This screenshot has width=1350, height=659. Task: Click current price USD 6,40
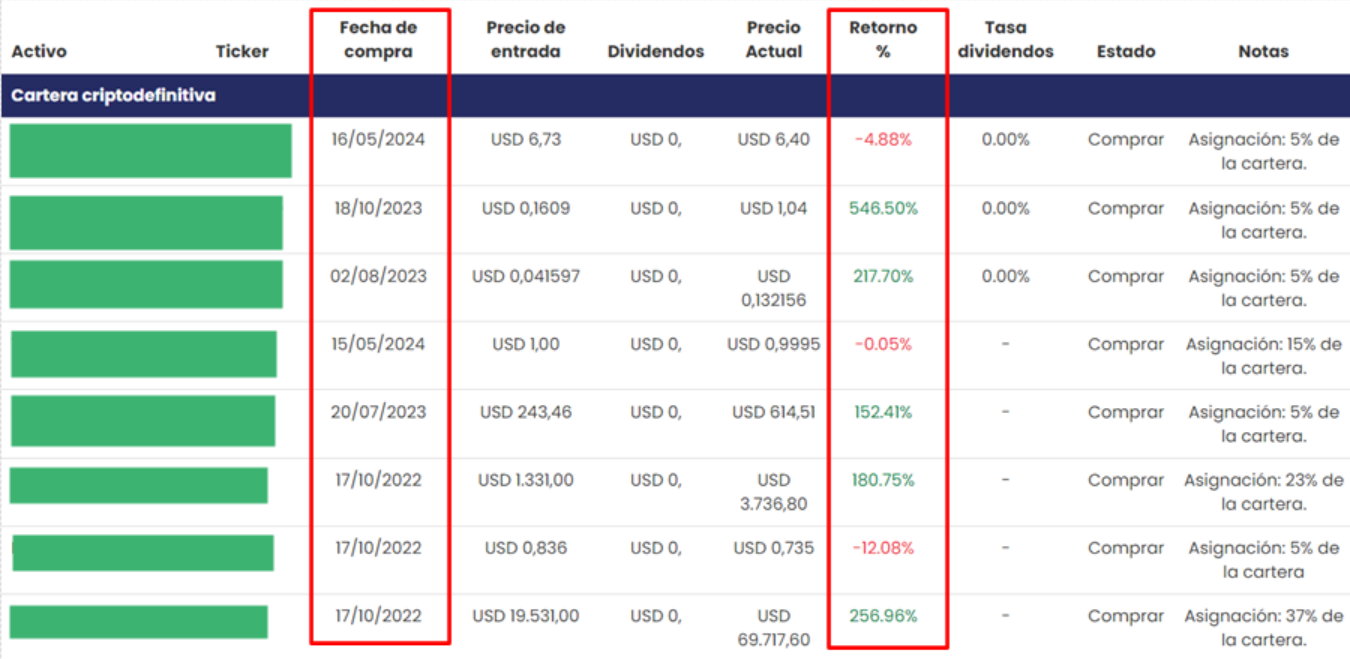pyautogui.click(x=774, y=139)
